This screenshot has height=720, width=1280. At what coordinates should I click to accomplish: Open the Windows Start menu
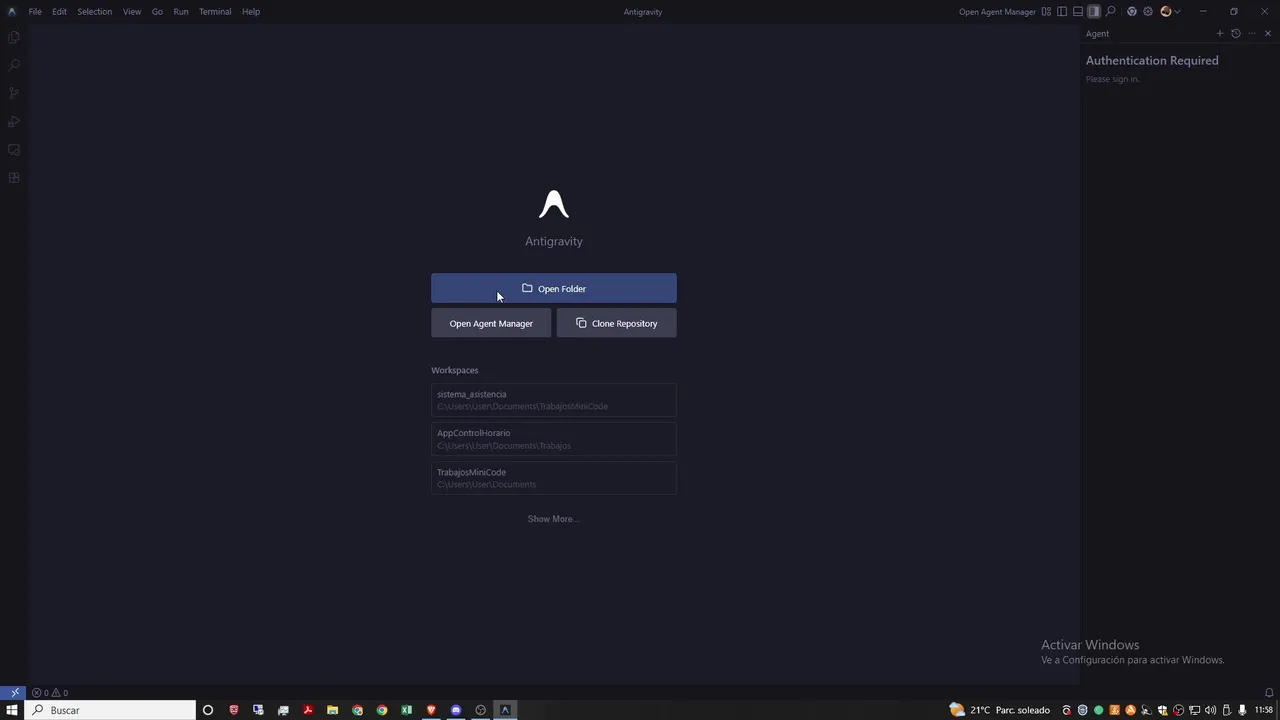coord(13,710)
